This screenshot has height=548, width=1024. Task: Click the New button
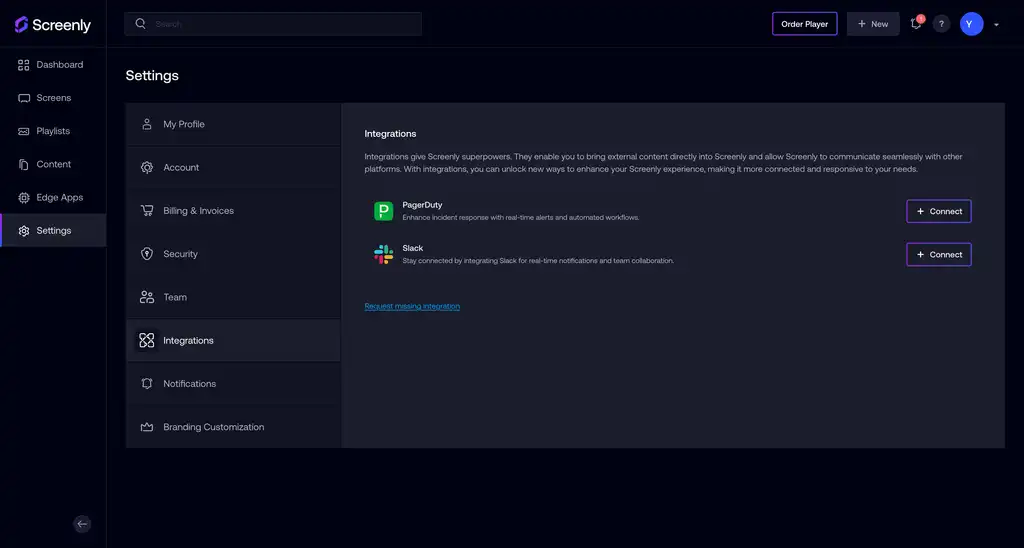click(872, 24)
